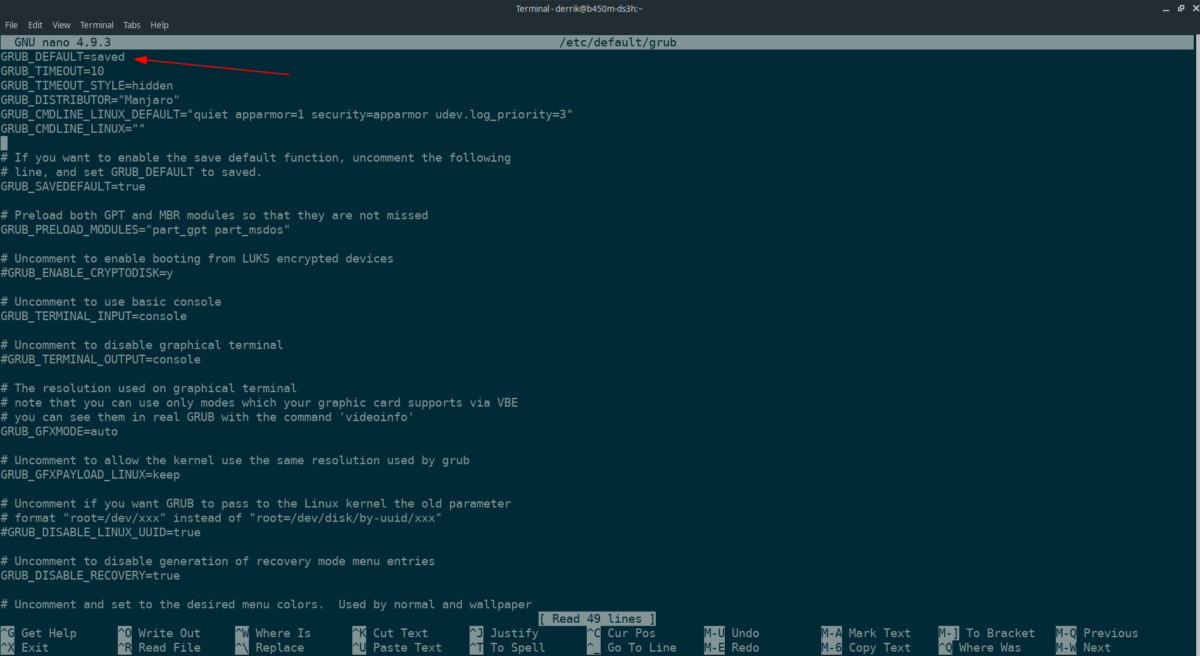Click the M-E Redo shortcut
1200x656 pixels.
coord(731,648)
